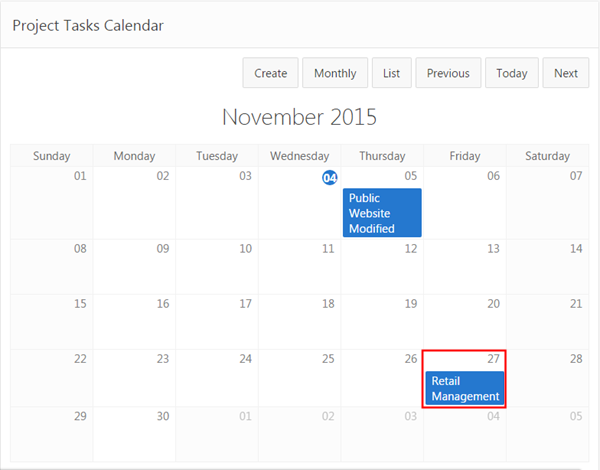Select the Saturday column header
Image resolution: width=600 pixels, height=470 pixels.
click(x=547, y=156)
